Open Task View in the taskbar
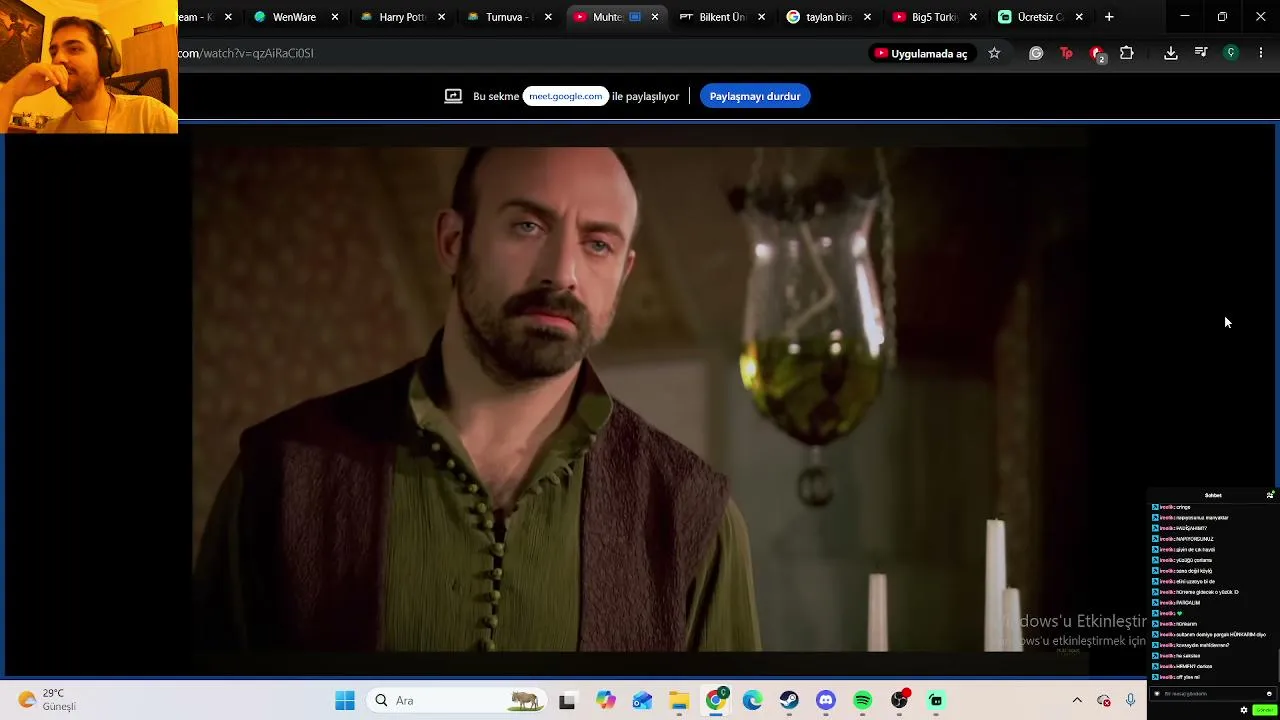The height and width of the screenshot is (720, 1280). click(x=567, y=701)
